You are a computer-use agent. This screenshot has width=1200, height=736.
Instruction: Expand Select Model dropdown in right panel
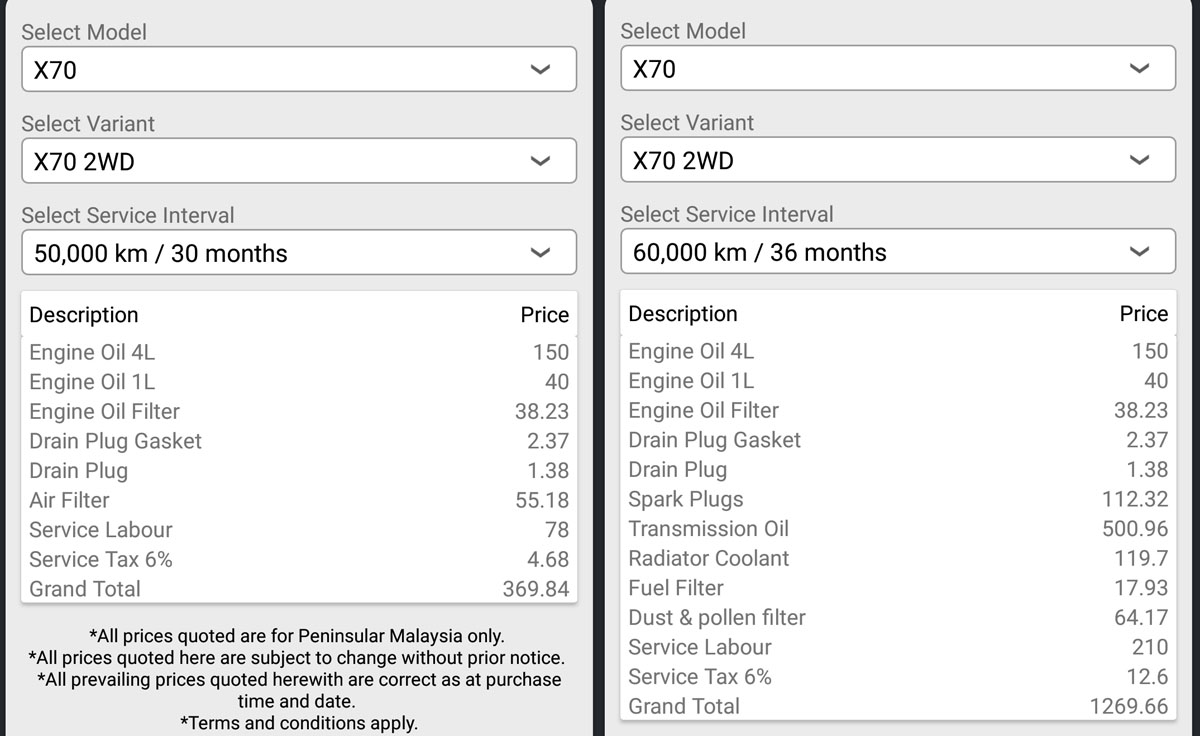pos(897,69)
